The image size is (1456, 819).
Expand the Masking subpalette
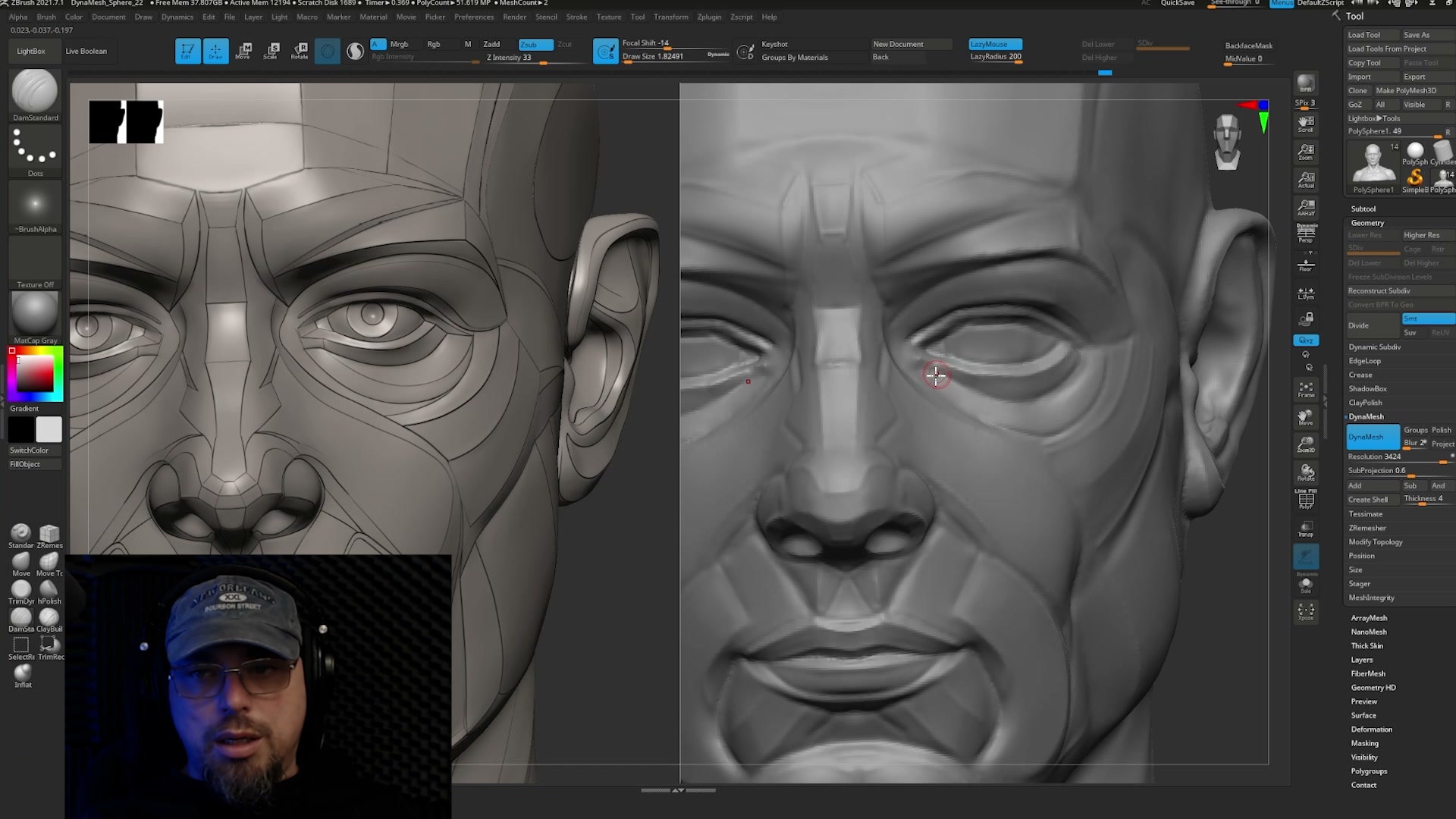click(x=1364, y=743)
